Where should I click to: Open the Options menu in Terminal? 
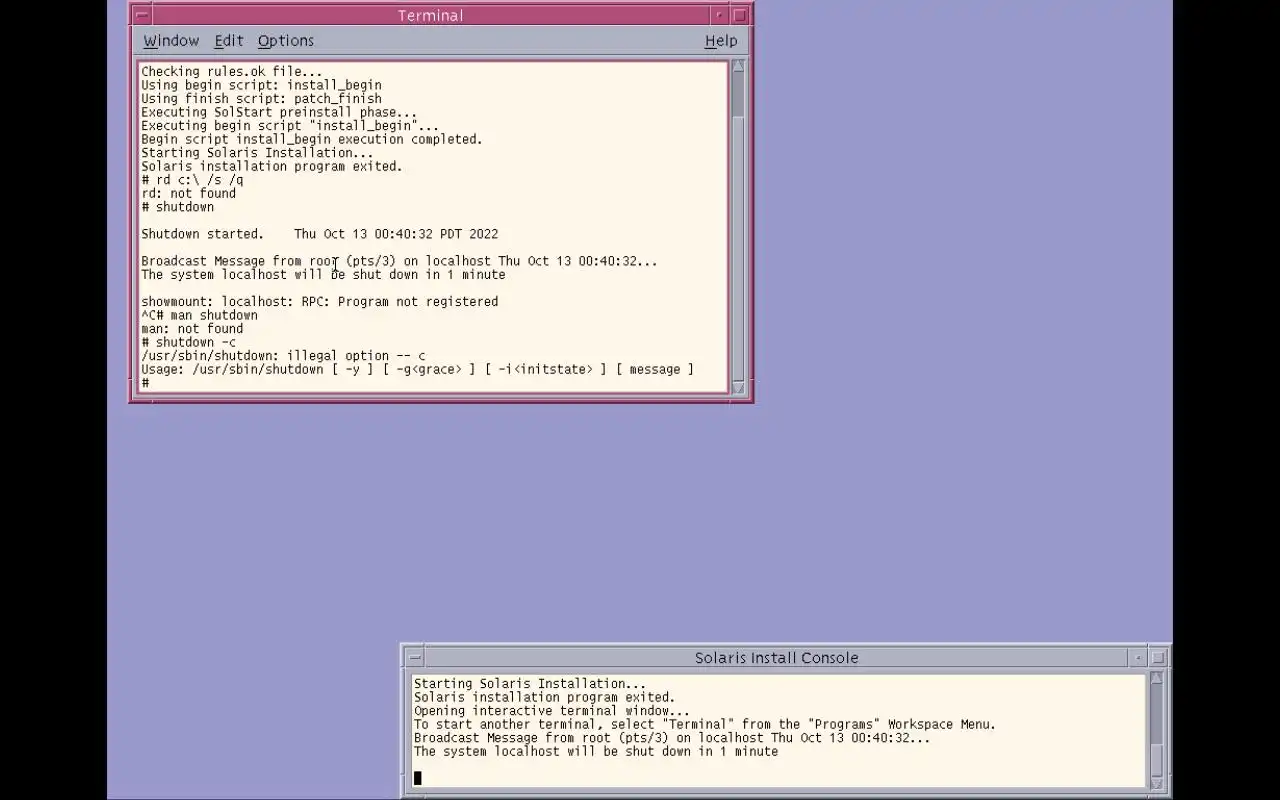pos(286,41)
